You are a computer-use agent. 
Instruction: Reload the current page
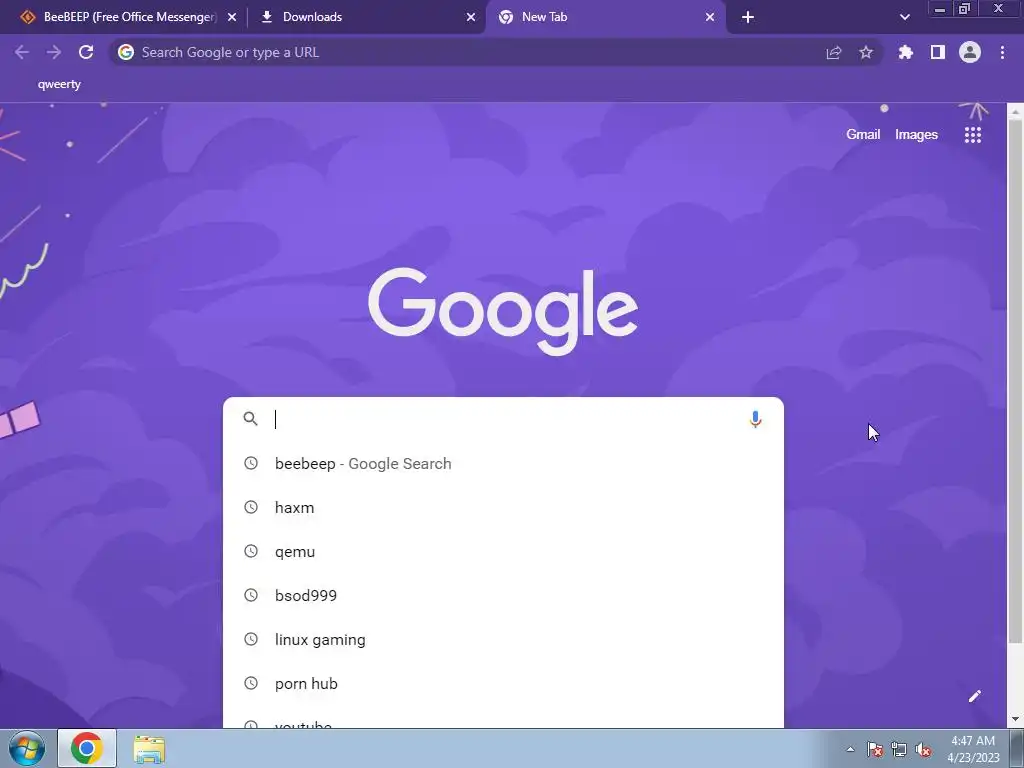coord(86,52)
